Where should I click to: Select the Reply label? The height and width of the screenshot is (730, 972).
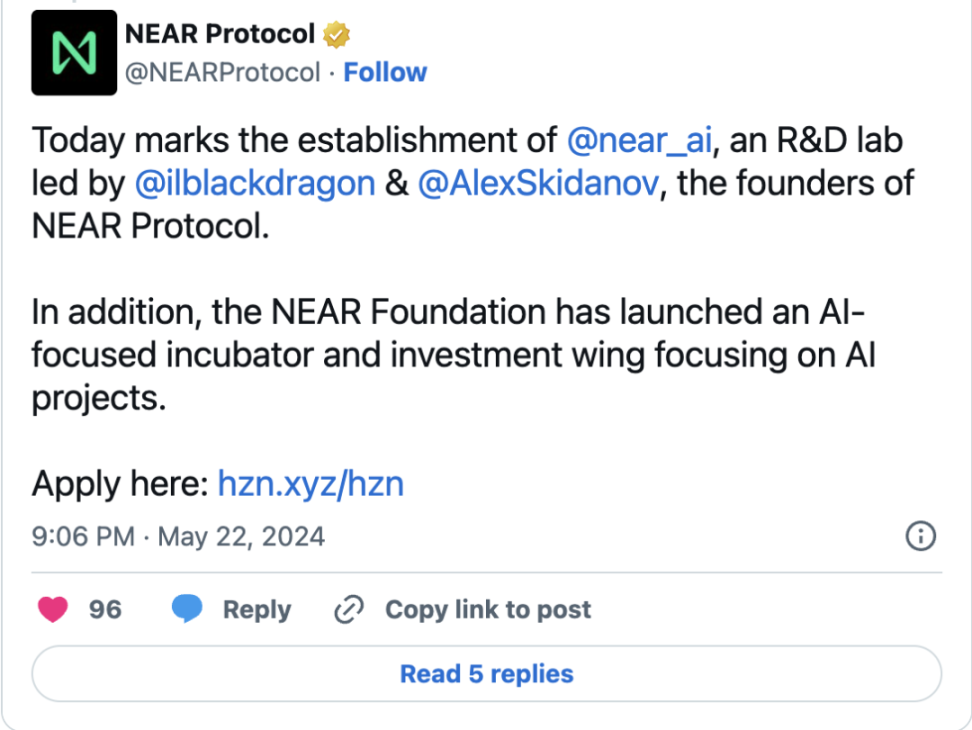coord(256,609)
